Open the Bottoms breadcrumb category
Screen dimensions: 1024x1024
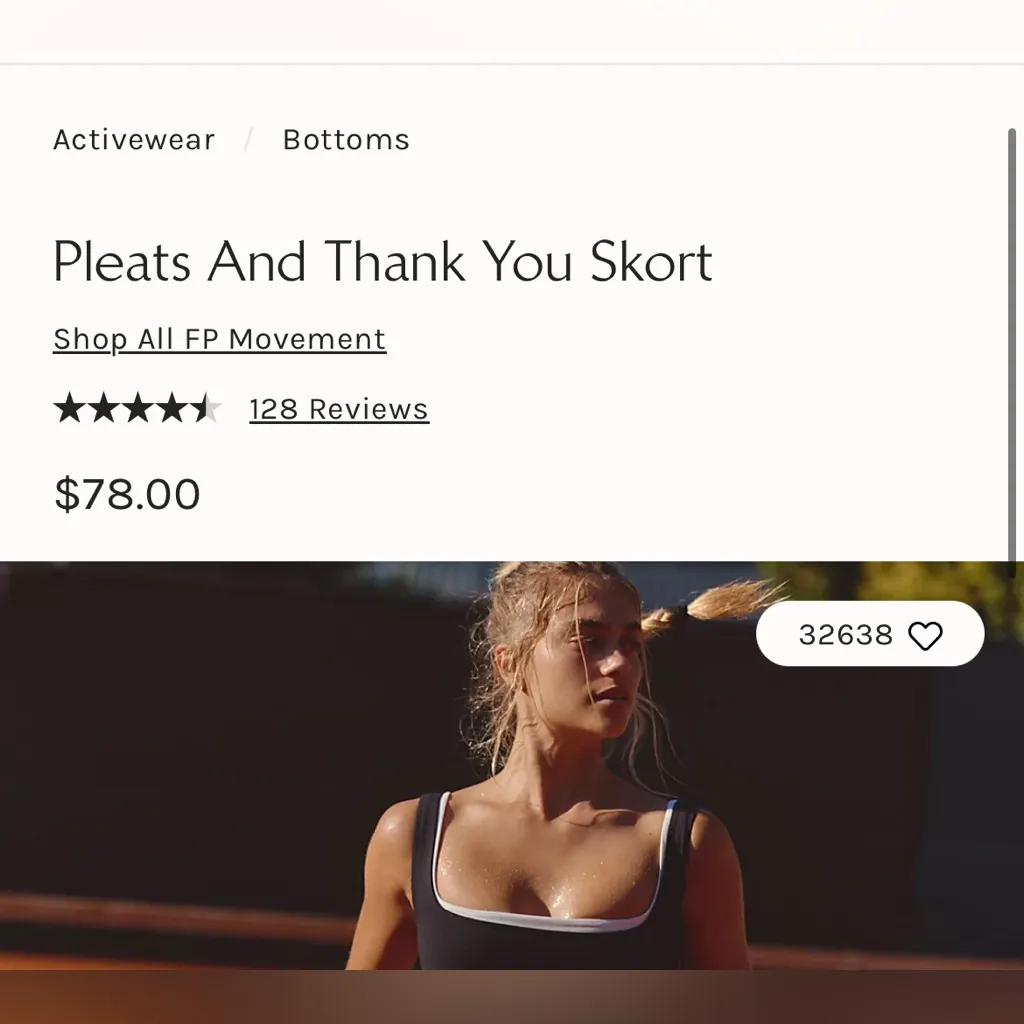[x=346, y=140]
